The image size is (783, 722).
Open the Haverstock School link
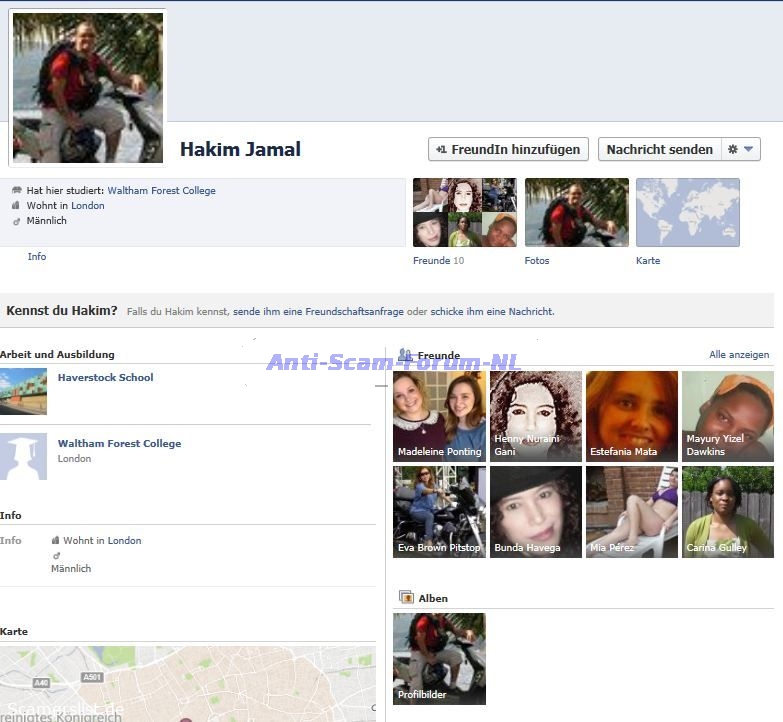pyautogui.click(x=105, y=378)
